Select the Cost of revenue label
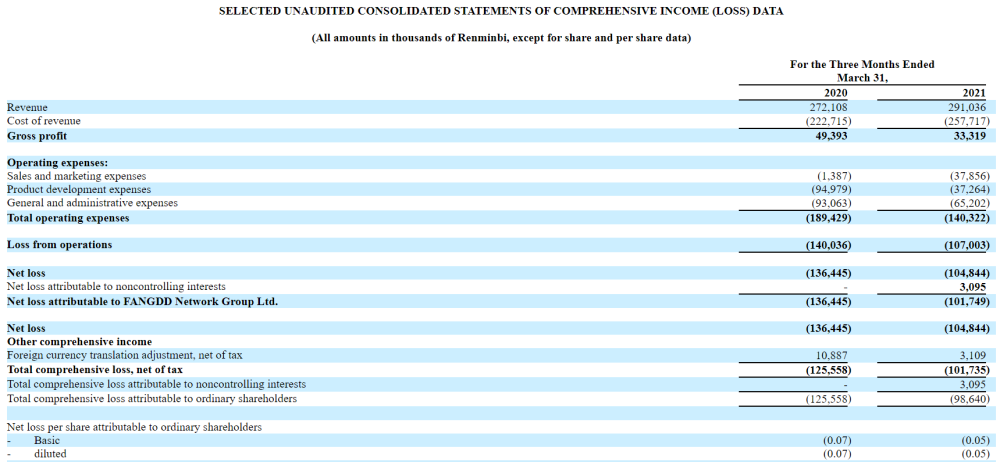Screen dimensions: 1000x462 (44, 121)
